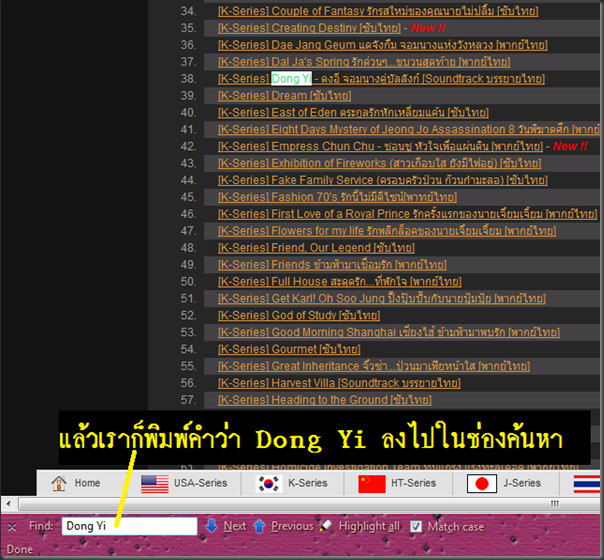Screen dimensions: 604x560
Task: Click the Korean flag icon
Action: coord(268,483)
